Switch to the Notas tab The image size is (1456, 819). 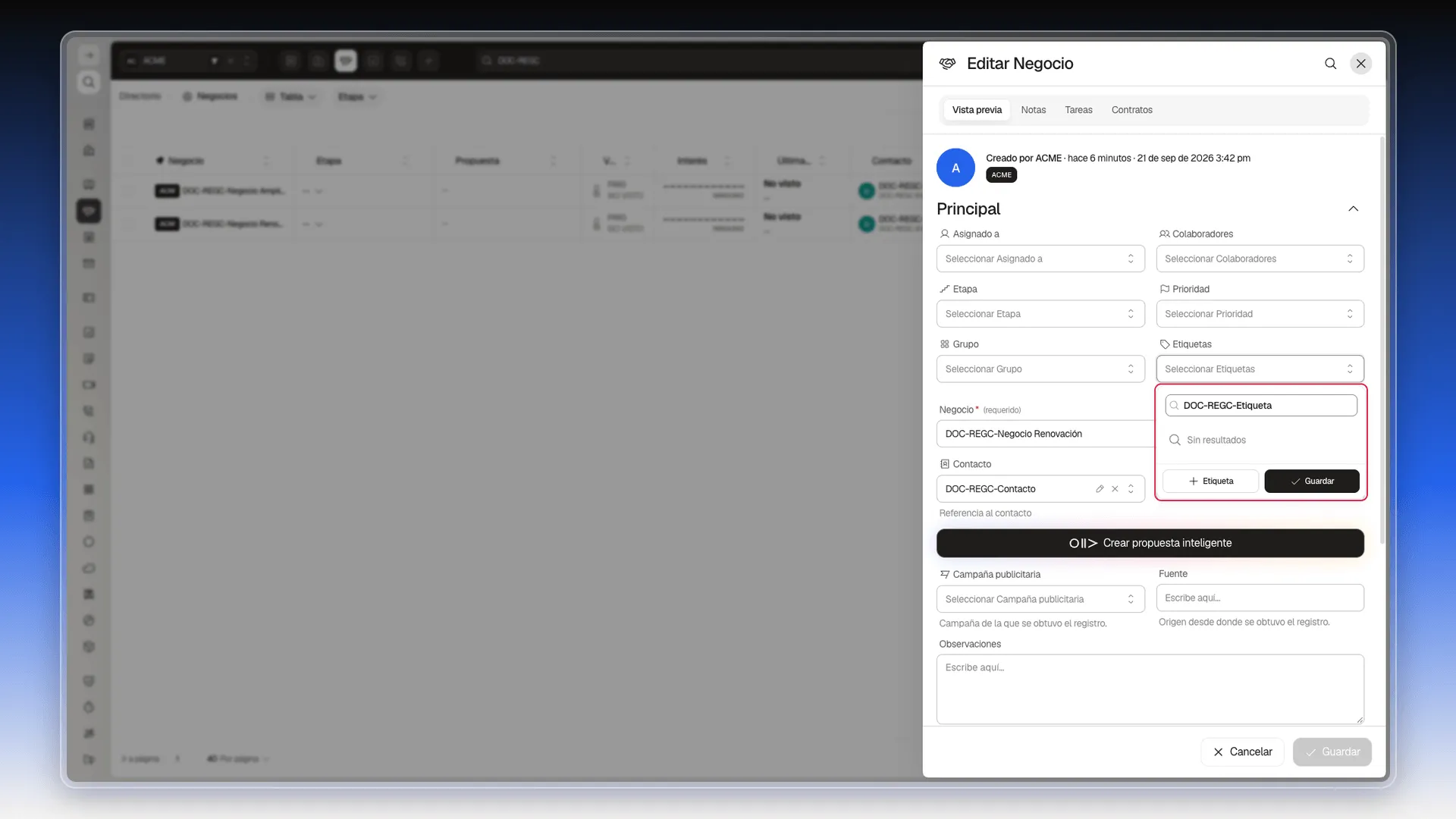(1033, 110)
